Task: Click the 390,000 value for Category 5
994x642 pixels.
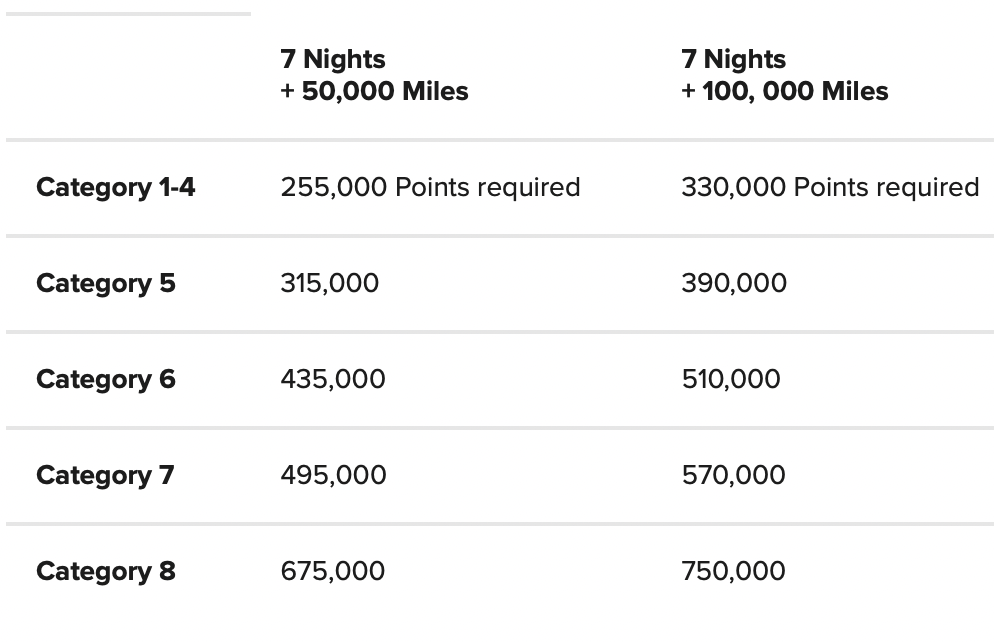Action: (734, 283)
